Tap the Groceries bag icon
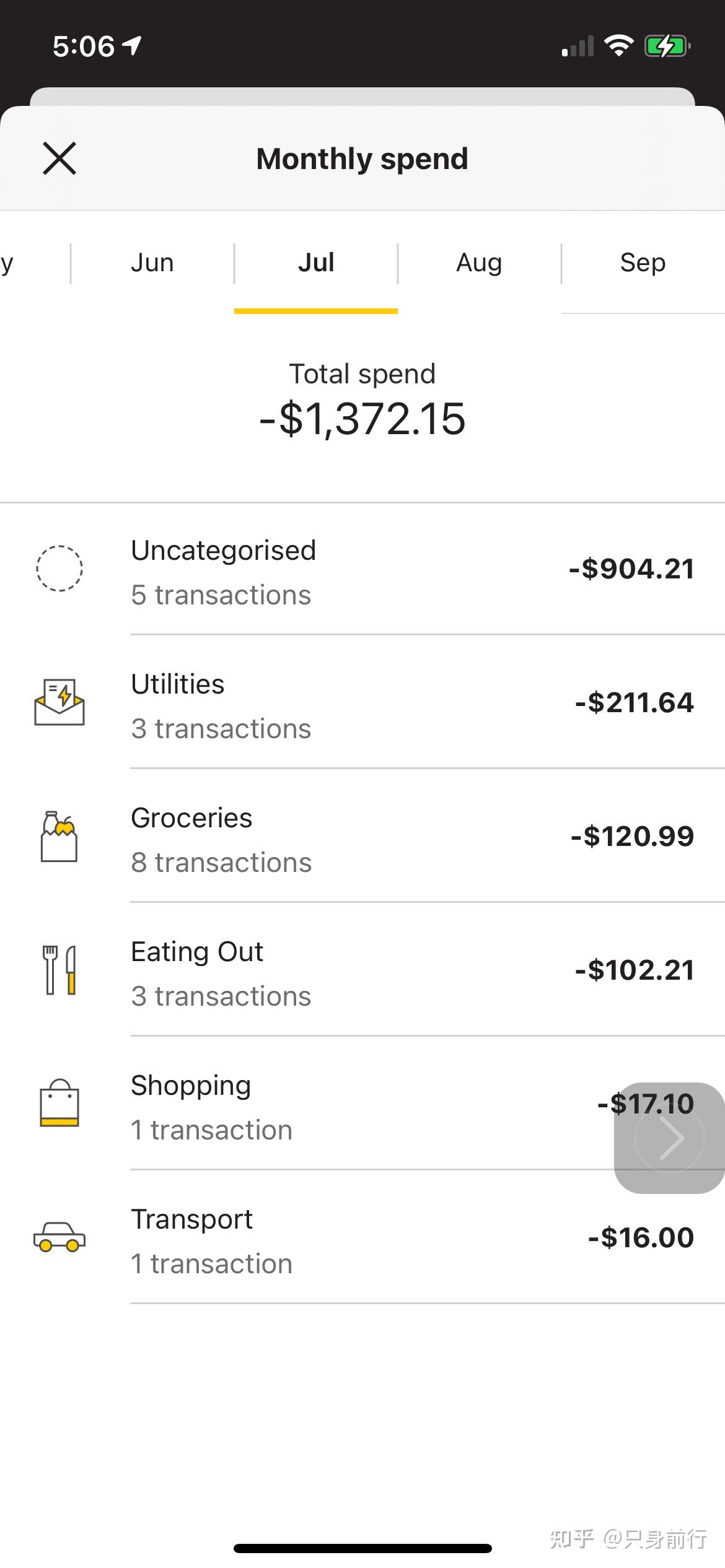This screenshot has width=725, height=1568. 59,836
